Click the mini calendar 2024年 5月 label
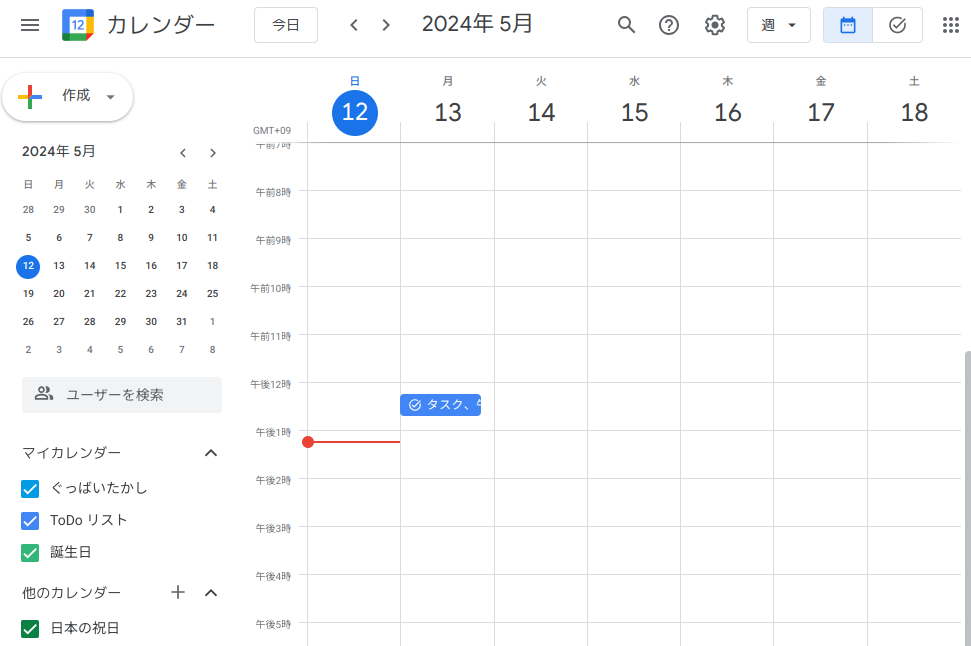Viewport: 971px width, 646px height. pyautogui.click(x=59, y=151)
